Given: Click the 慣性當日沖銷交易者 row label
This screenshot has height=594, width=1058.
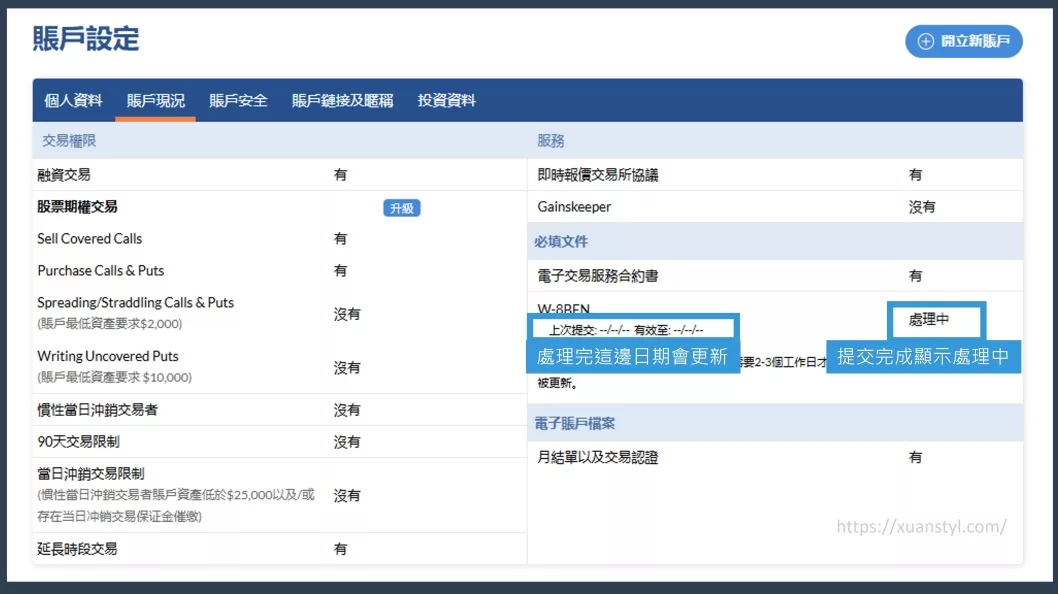Looking at the screenshot, I should coord(97,410).
